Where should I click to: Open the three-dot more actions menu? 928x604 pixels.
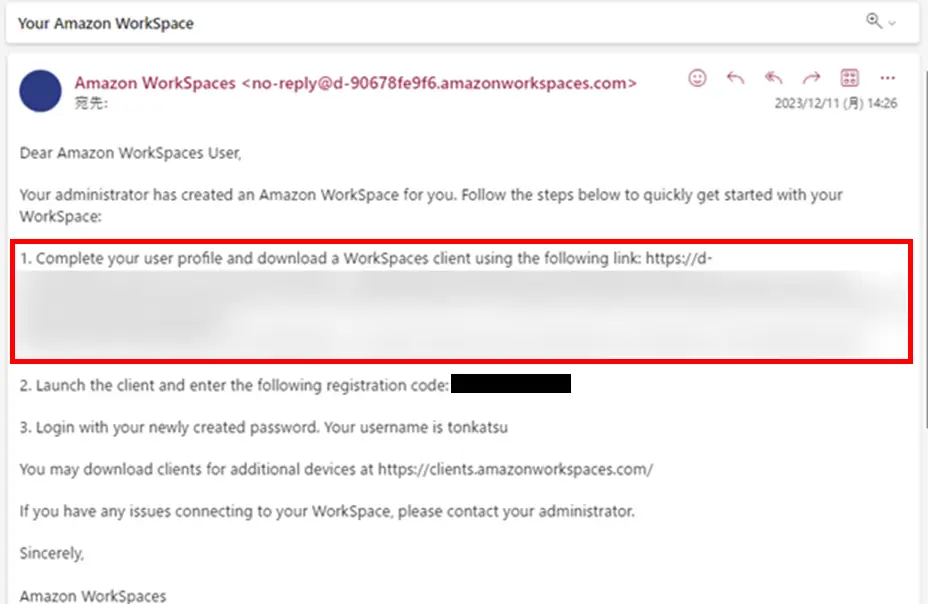click(887, 78)
